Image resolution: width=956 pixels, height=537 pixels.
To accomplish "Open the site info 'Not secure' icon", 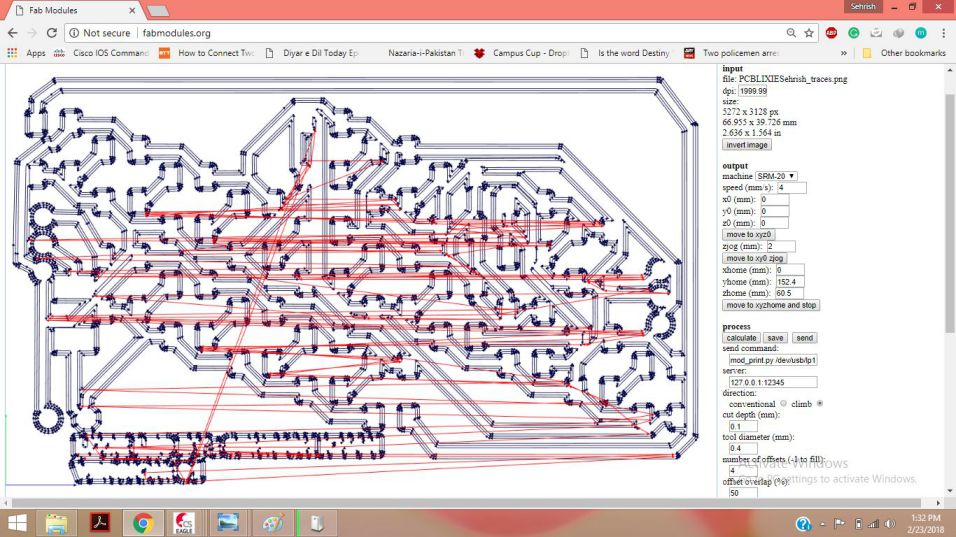I will click(74, 33).
